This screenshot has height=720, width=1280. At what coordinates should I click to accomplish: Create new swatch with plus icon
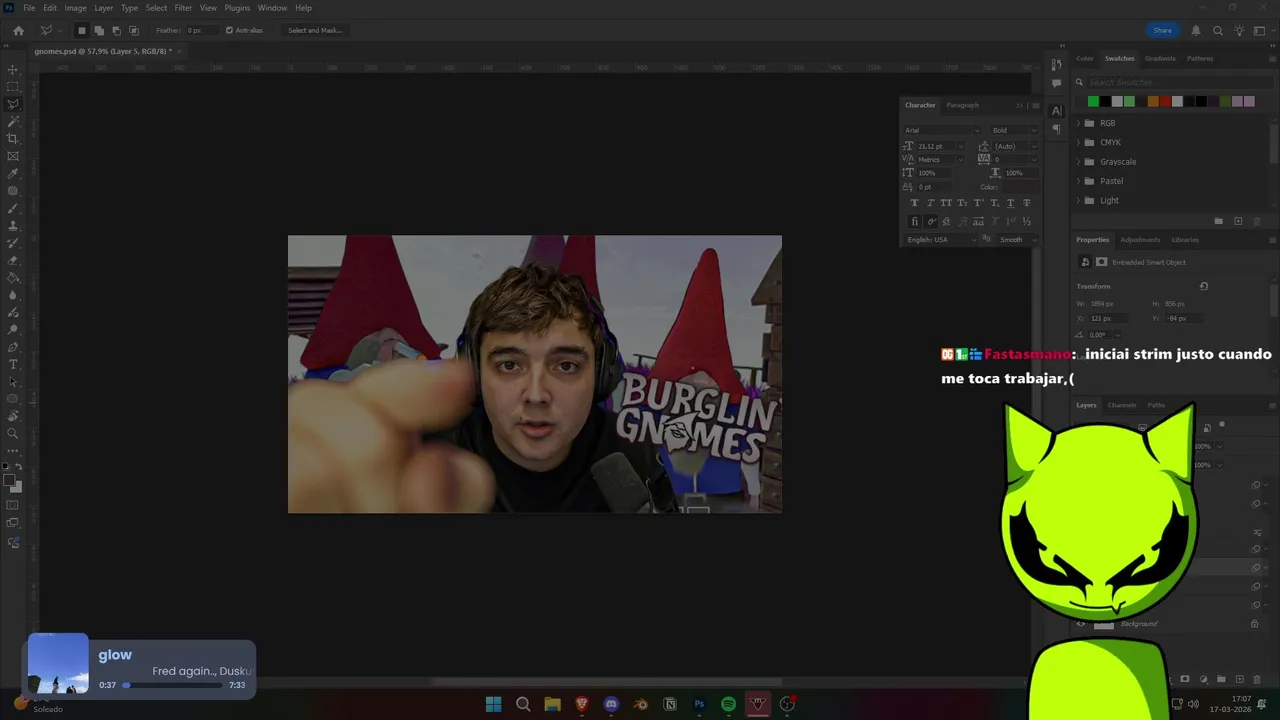1238,221
